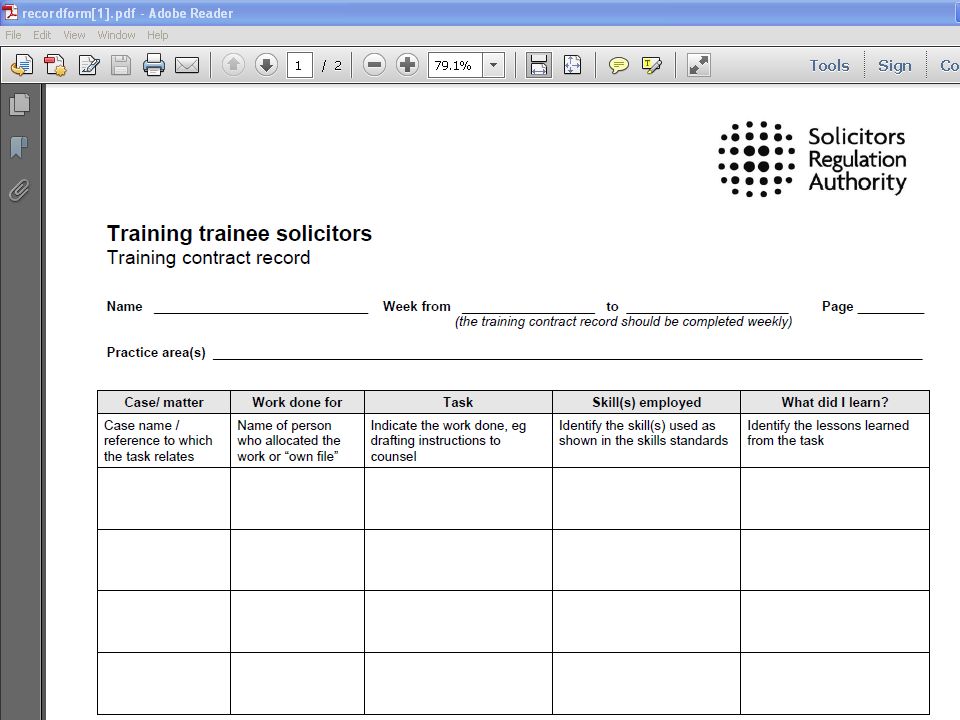960x720 pixels.
Task: Zoom out with the minus button
Action: tap(374, 65)
